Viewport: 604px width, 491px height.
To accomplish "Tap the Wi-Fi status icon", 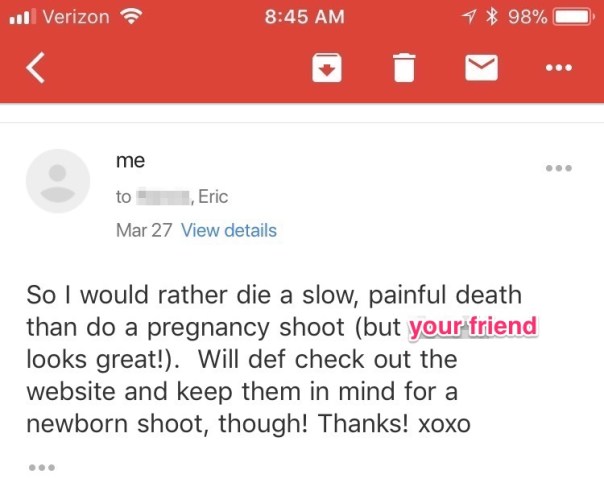I will coord(129,16).
